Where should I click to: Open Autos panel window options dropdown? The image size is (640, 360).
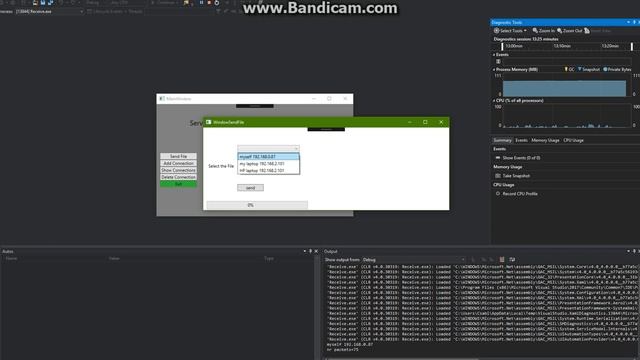click(304, 251)
